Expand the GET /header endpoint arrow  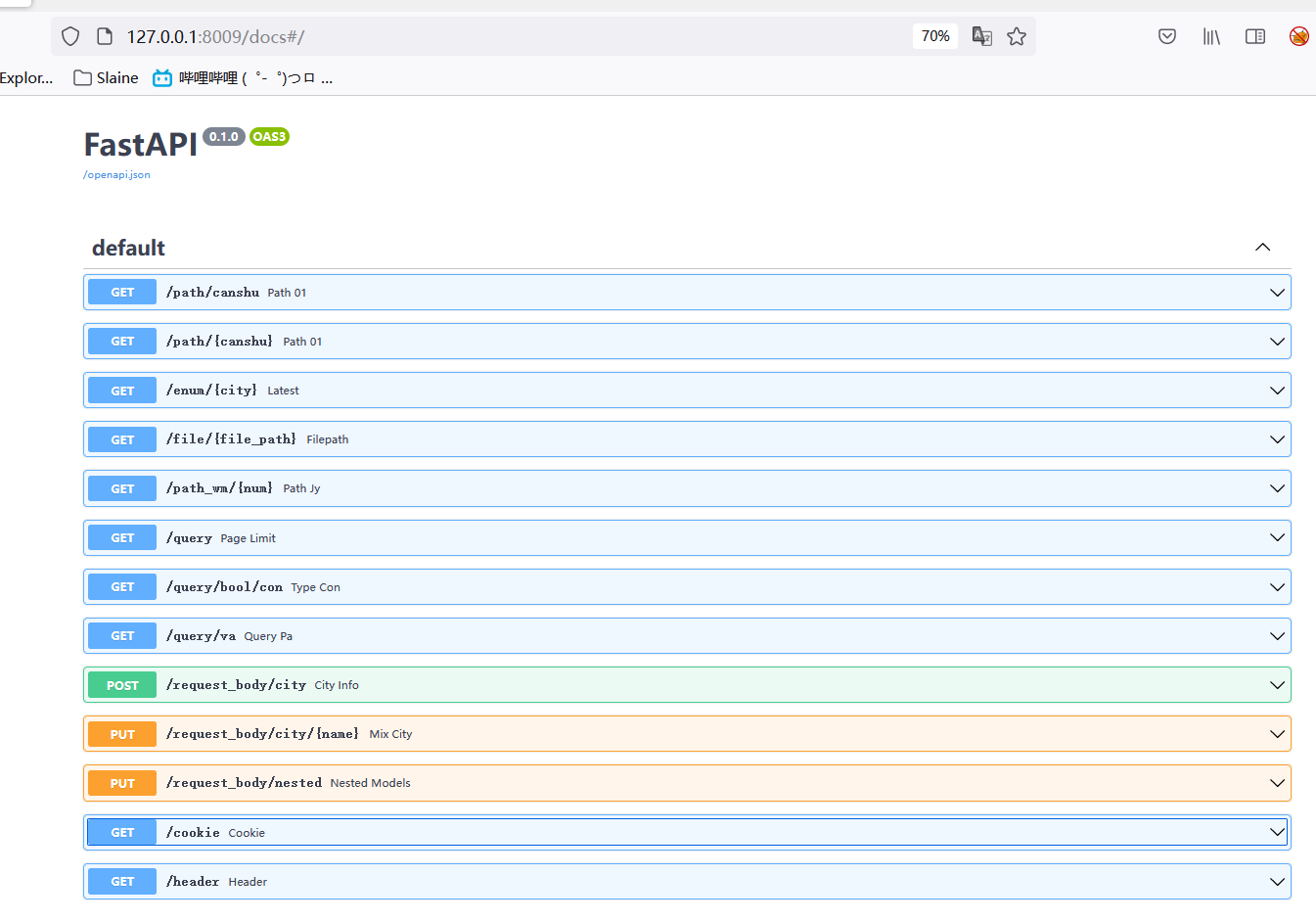pos(1277,882)
